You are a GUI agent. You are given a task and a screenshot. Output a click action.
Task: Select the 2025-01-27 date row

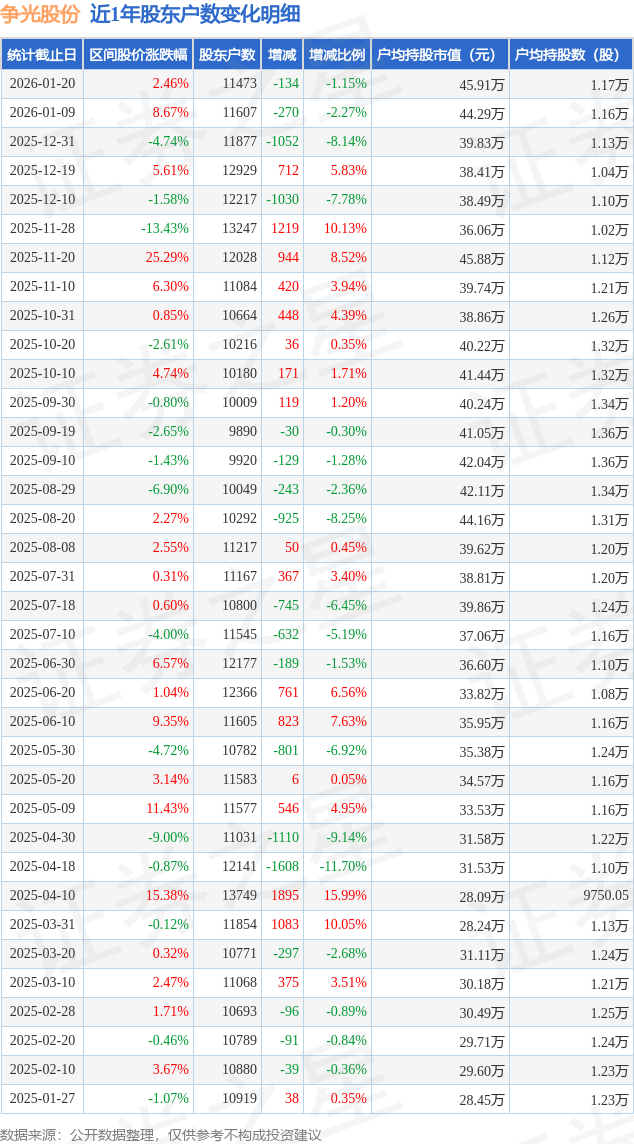(x=41, y=1099)
